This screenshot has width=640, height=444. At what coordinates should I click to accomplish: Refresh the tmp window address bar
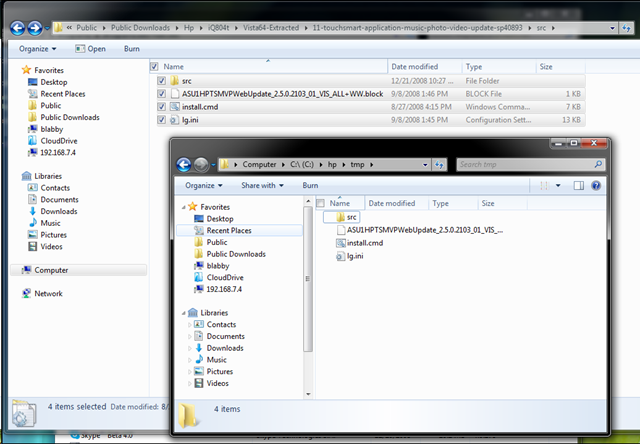[439, 164]
